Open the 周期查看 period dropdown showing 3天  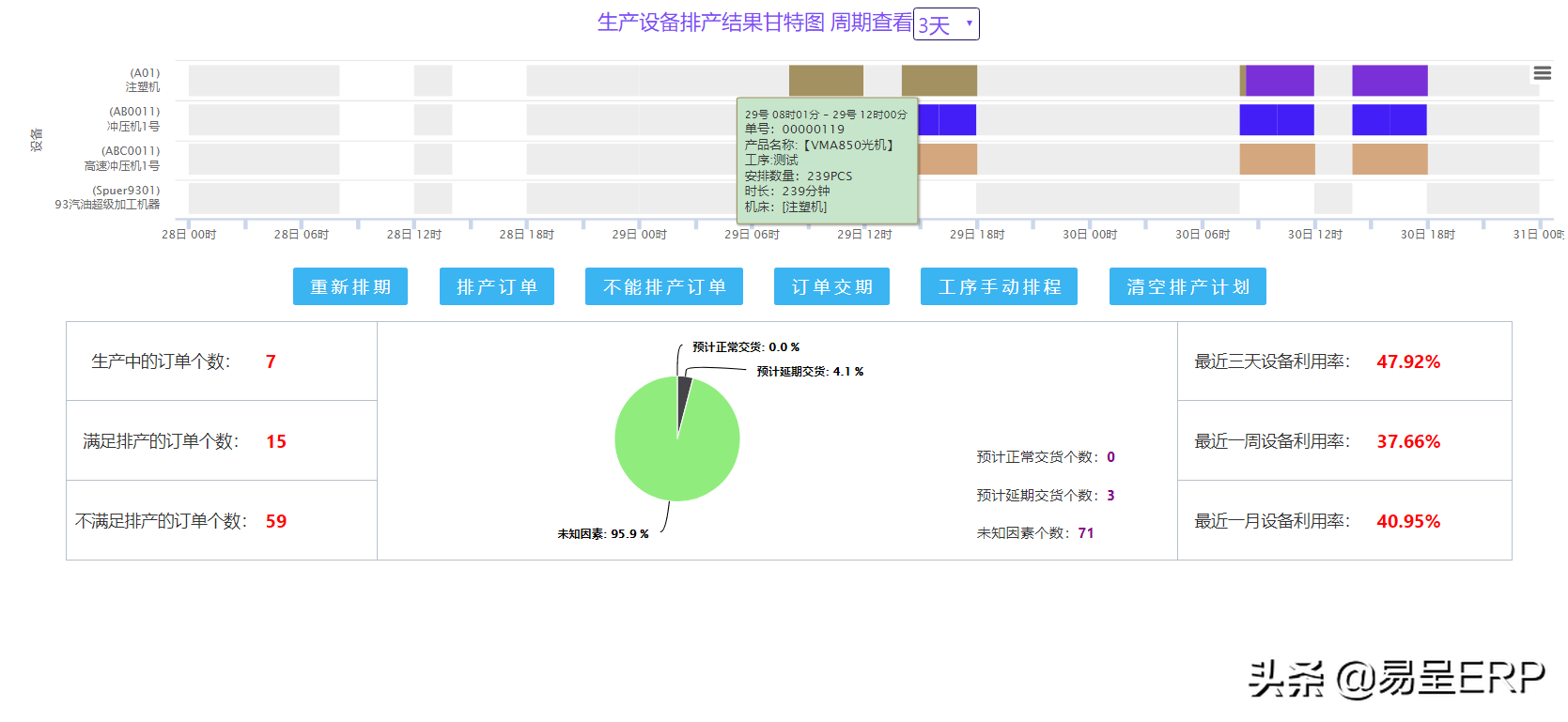pyautogui.click(x=946, y=24)
